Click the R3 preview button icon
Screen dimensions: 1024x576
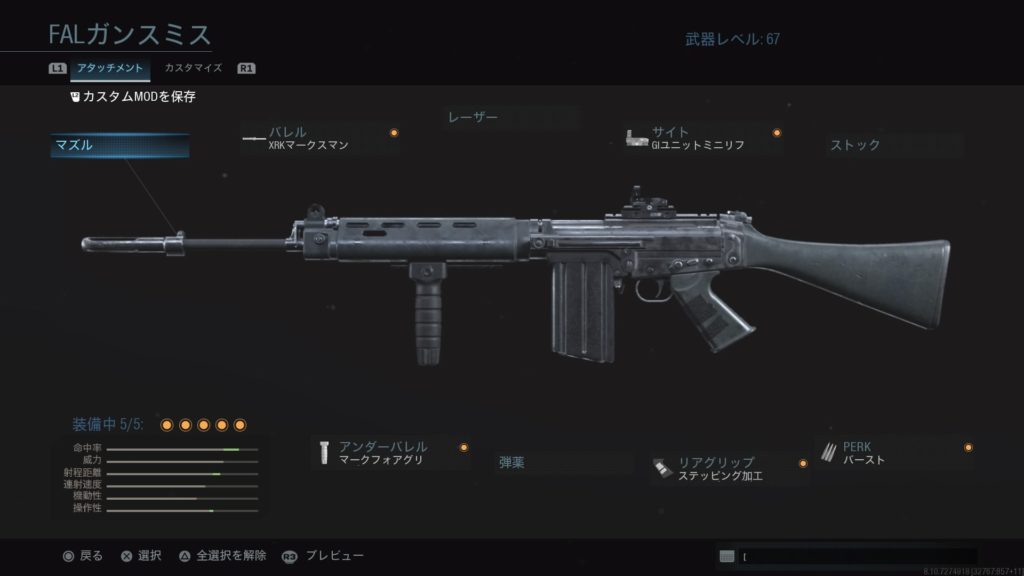(x=289, y=556)
